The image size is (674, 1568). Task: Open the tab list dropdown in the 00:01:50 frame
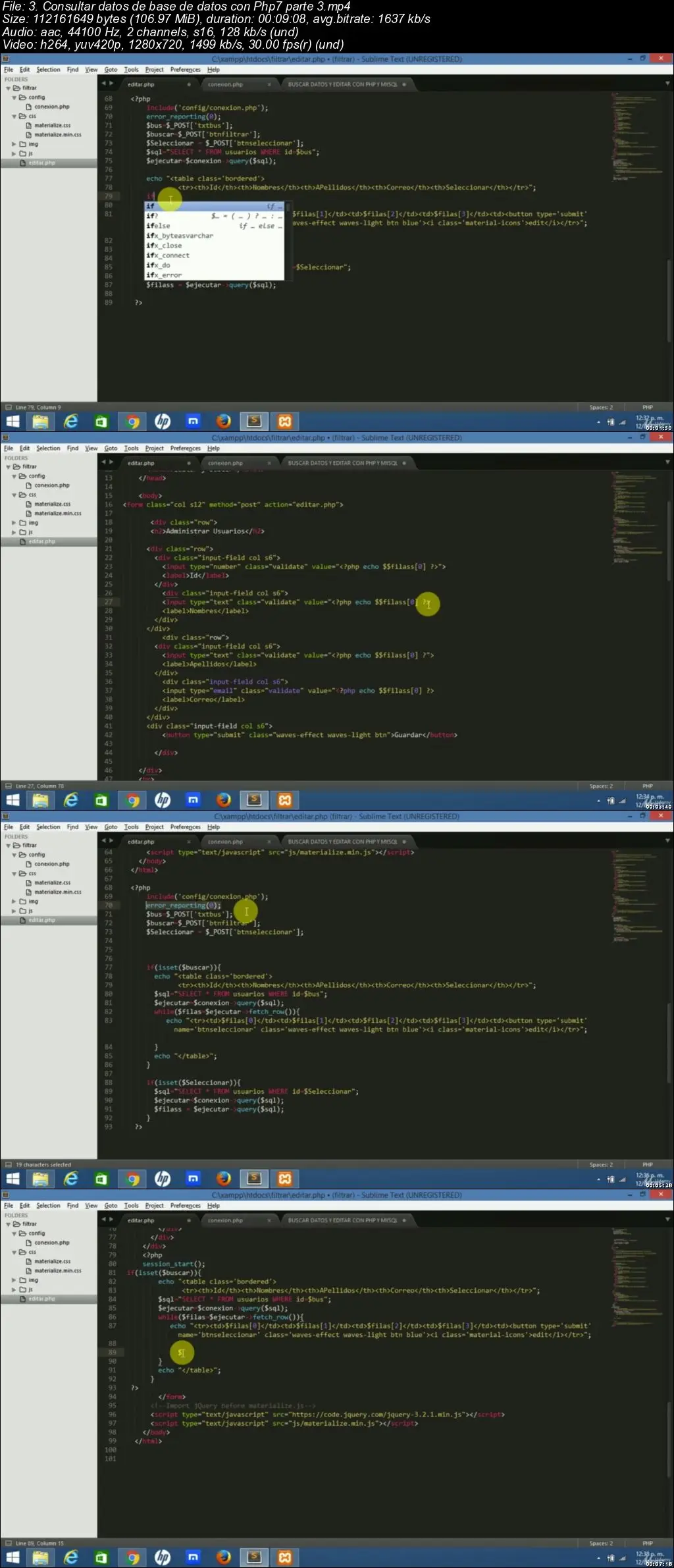click(x=667, y=84)
